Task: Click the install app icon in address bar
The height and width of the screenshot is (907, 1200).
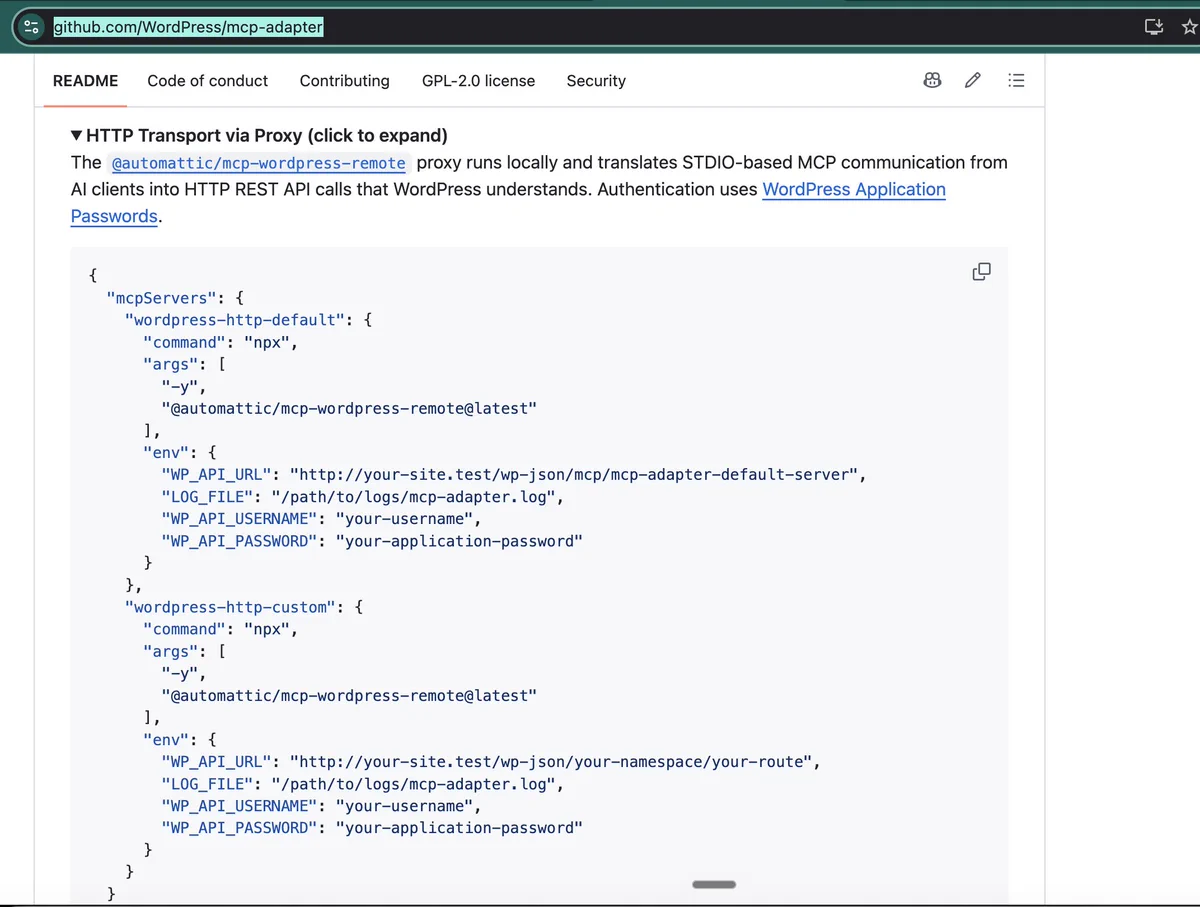Action: [1154, 27]
